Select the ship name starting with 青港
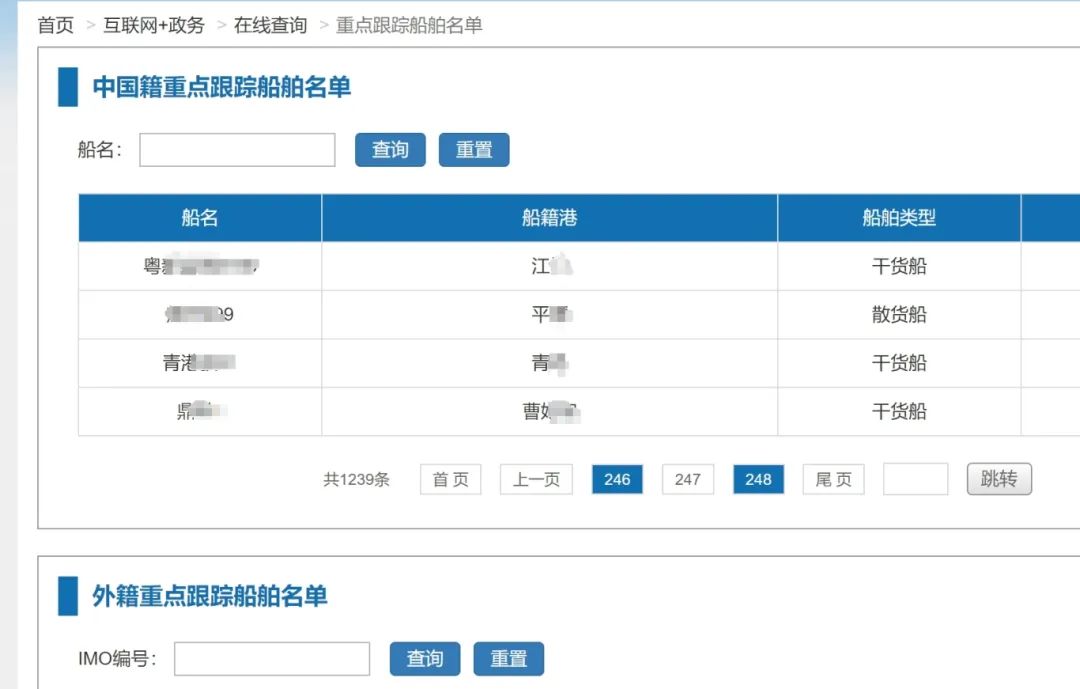Viewport: 1080px width, 689px height. pyautogui.click(x=199, y=364)
